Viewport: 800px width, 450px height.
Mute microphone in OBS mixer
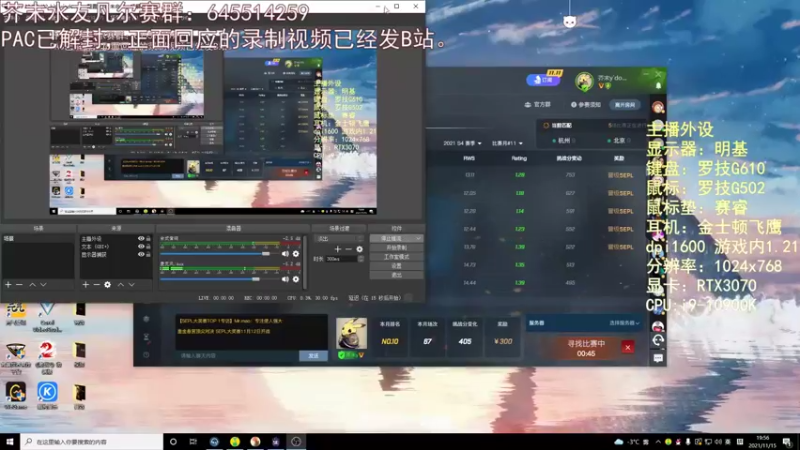(285, 279)
